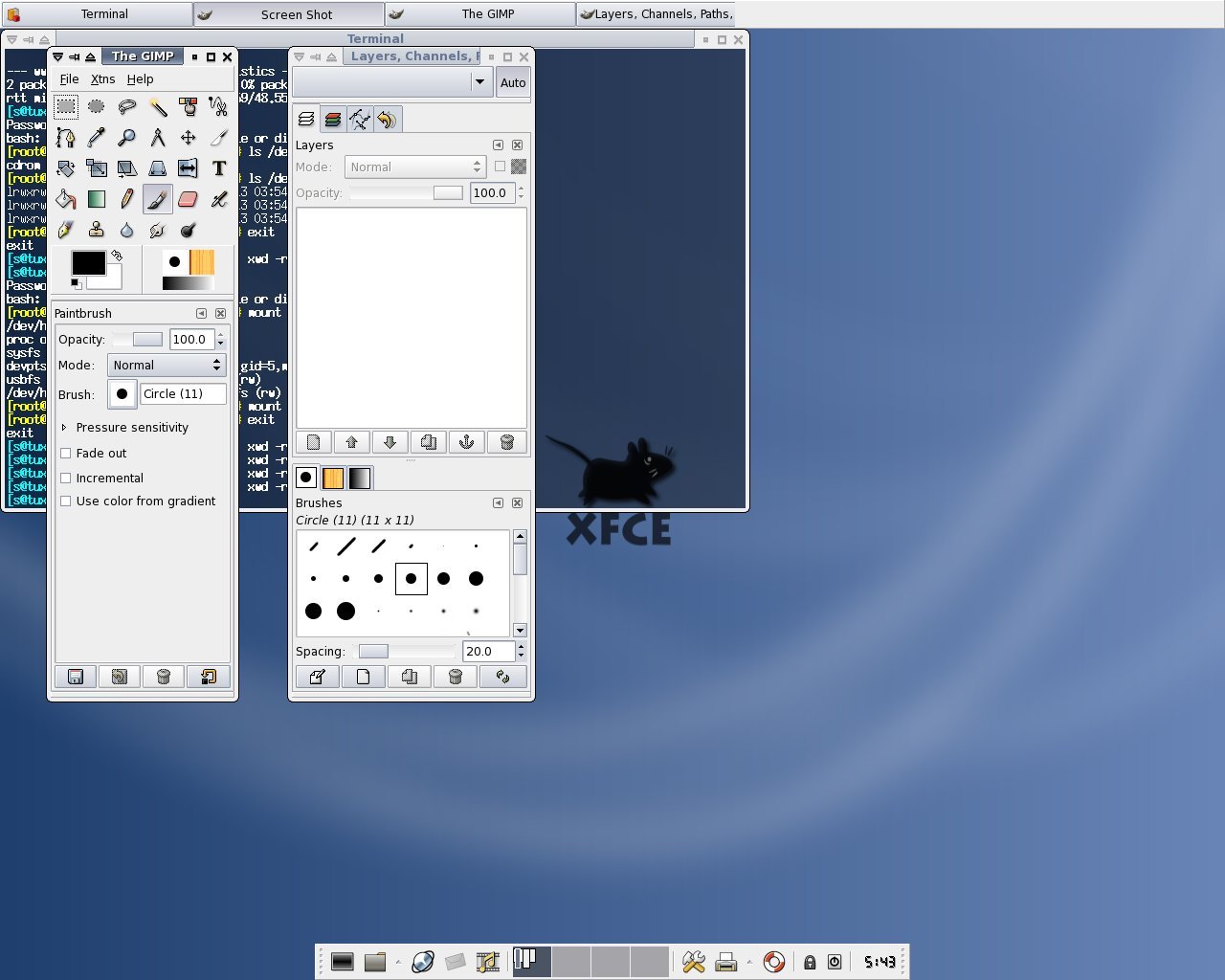Viewport: 1225px width, 980px height.
Task: Select the Rectangle Select tool
Action: [66, 106]
